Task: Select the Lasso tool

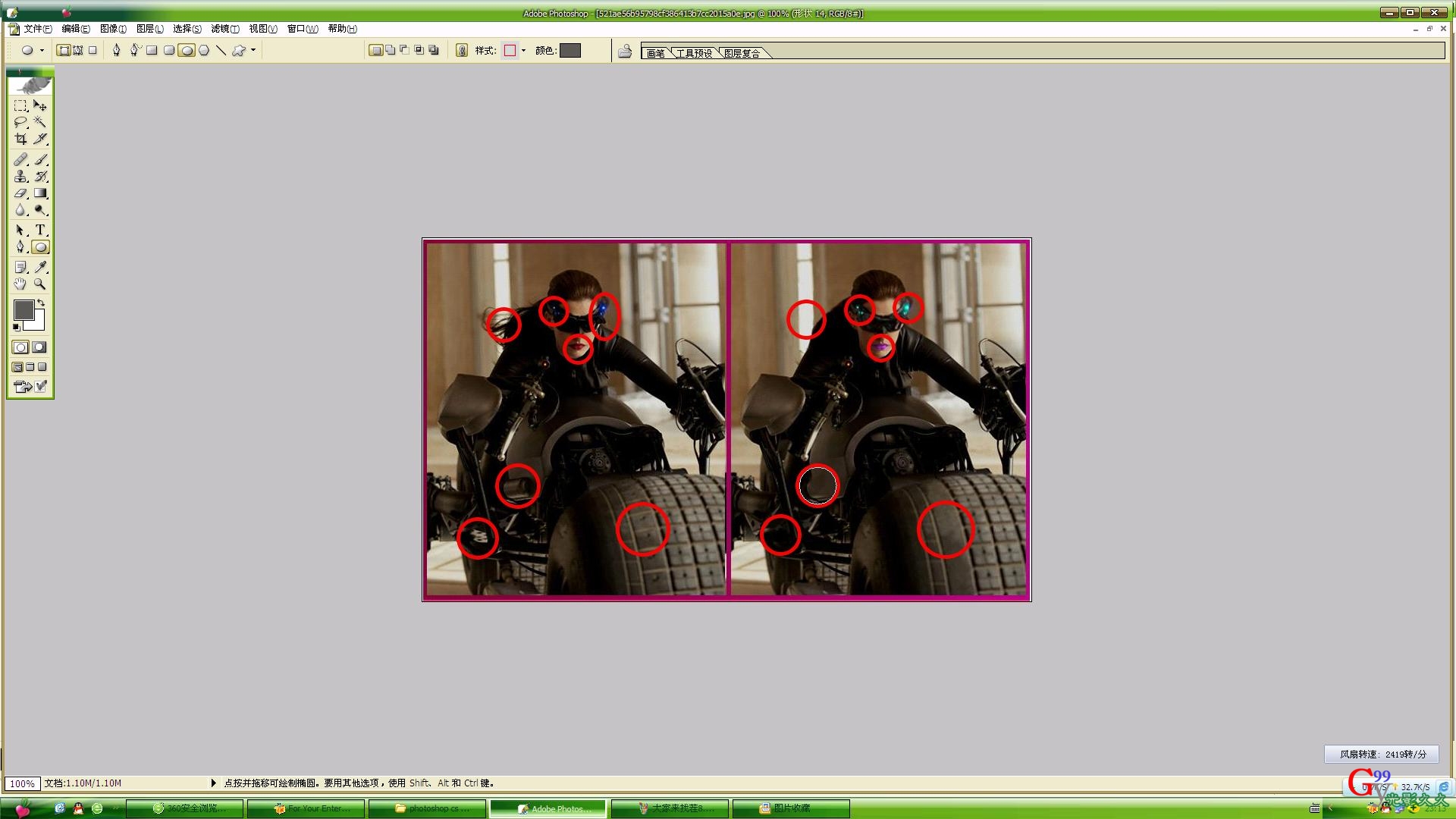Action: click(20, 122)
